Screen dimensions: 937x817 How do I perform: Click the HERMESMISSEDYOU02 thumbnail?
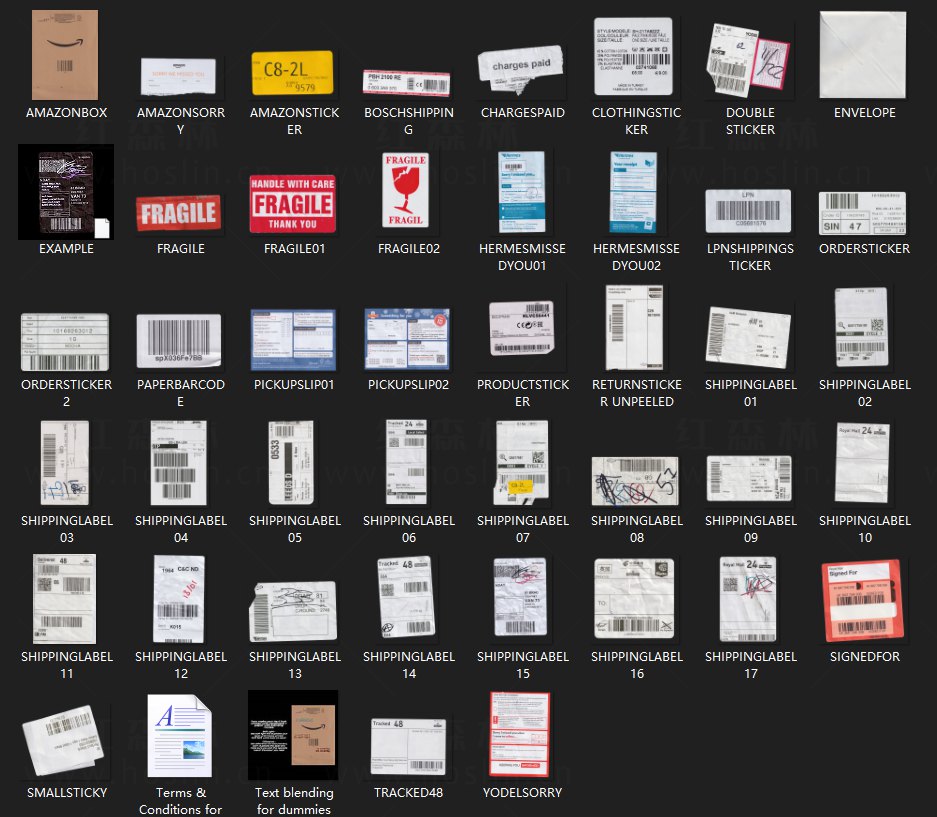tap(633, 192)
